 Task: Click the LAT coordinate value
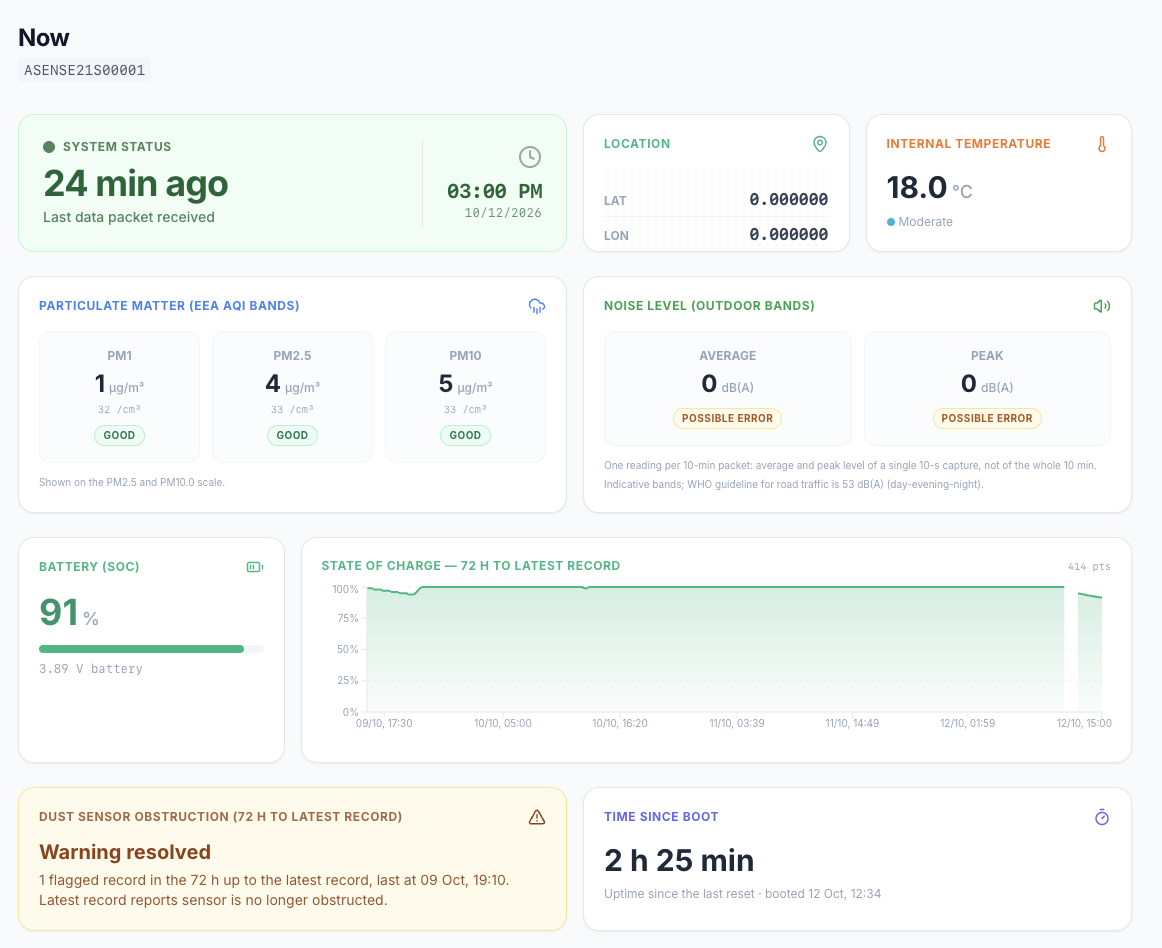pos(788,199)
